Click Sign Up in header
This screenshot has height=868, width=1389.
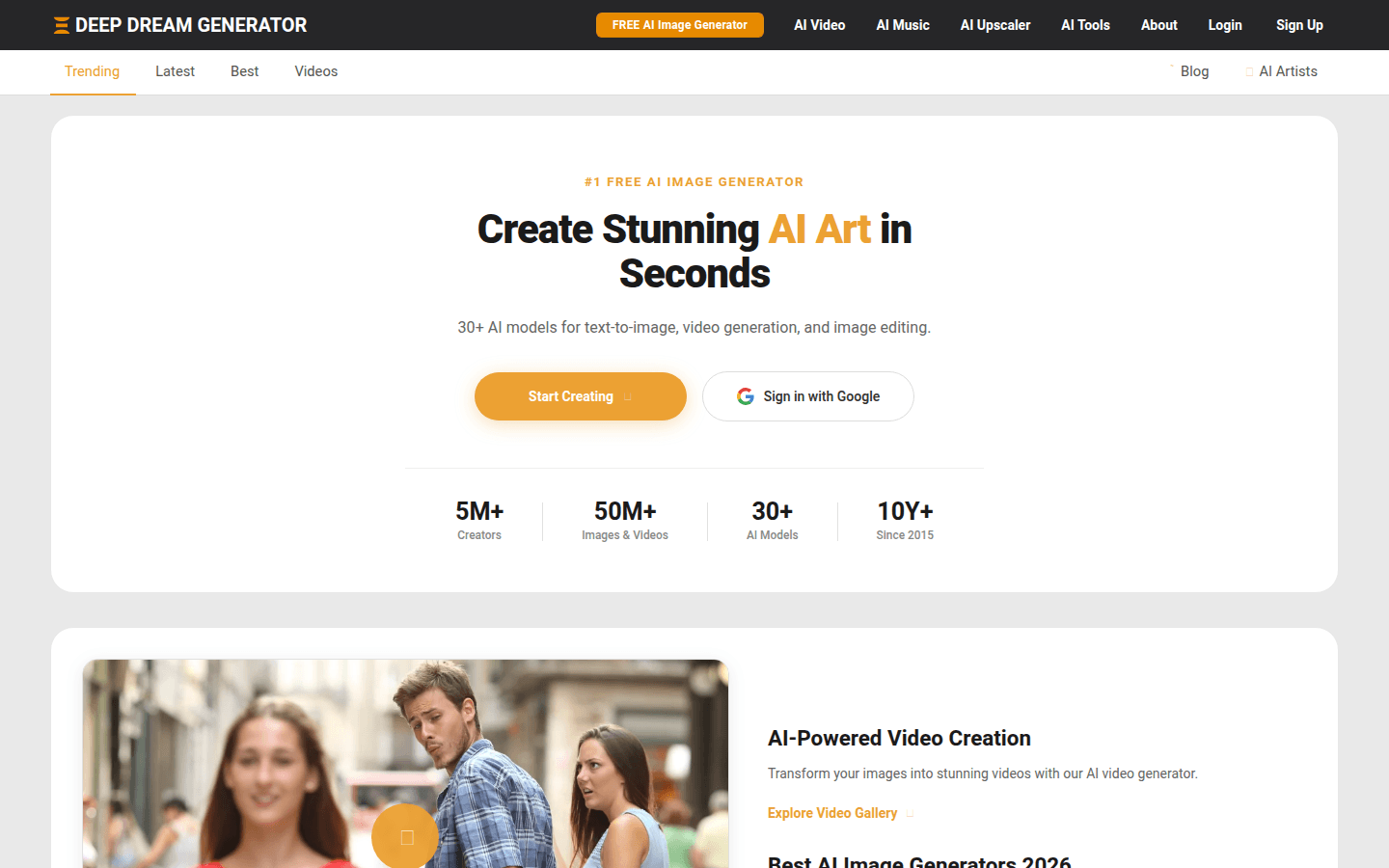(x=1299, y=25)
